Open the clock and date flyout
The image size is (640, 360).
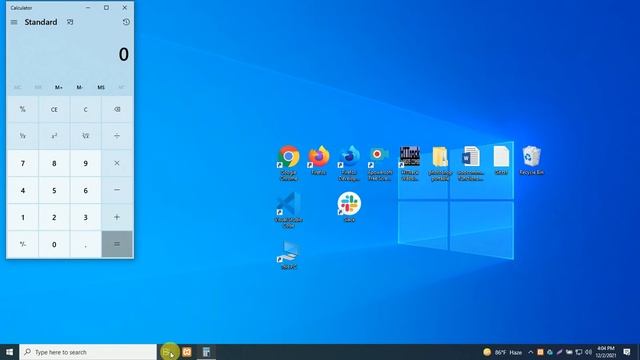point(606,352)
